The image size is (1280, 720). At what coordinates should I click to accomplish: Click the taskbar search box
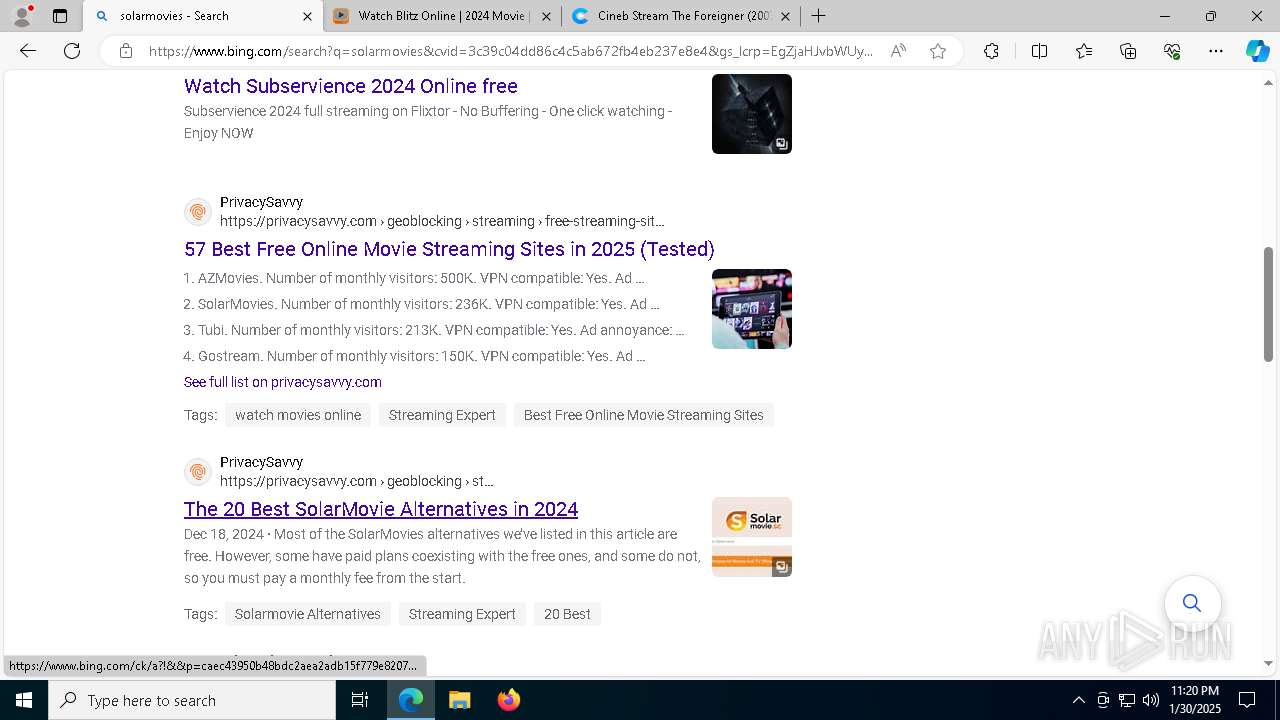pyautogui.click(x=192, y=700)
